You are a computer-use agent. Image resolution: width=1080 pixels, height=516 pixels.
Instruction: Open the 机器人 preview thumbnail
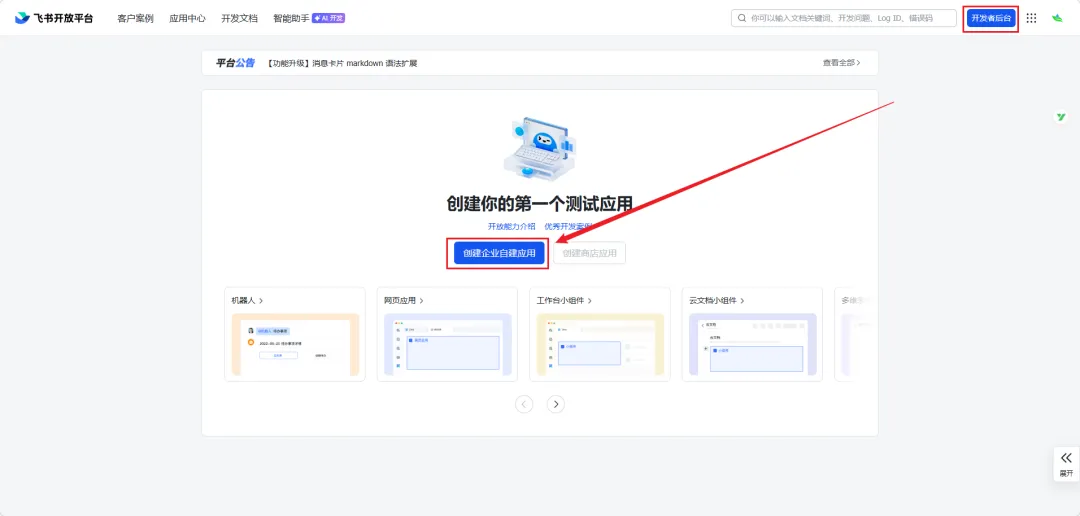point(295,344)
